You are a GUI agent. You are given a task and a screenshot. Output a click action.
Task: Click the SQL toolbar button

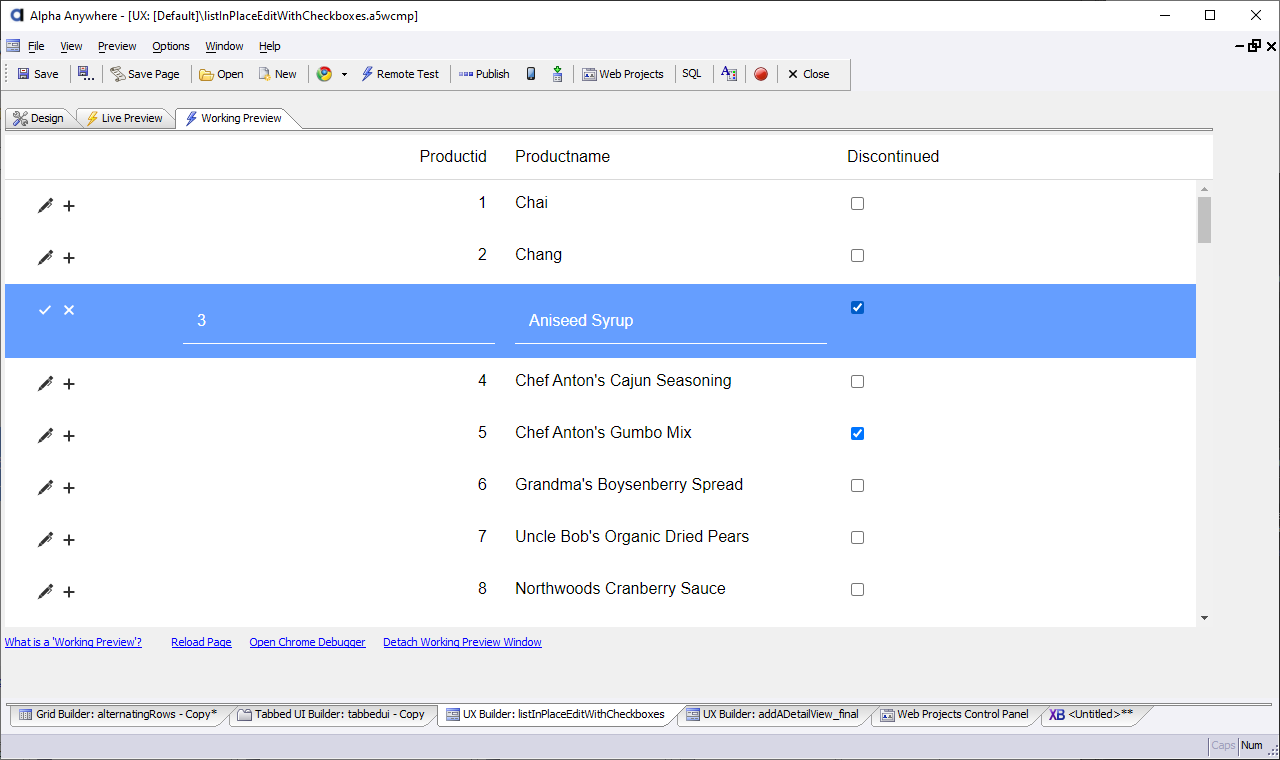point(692,74)
